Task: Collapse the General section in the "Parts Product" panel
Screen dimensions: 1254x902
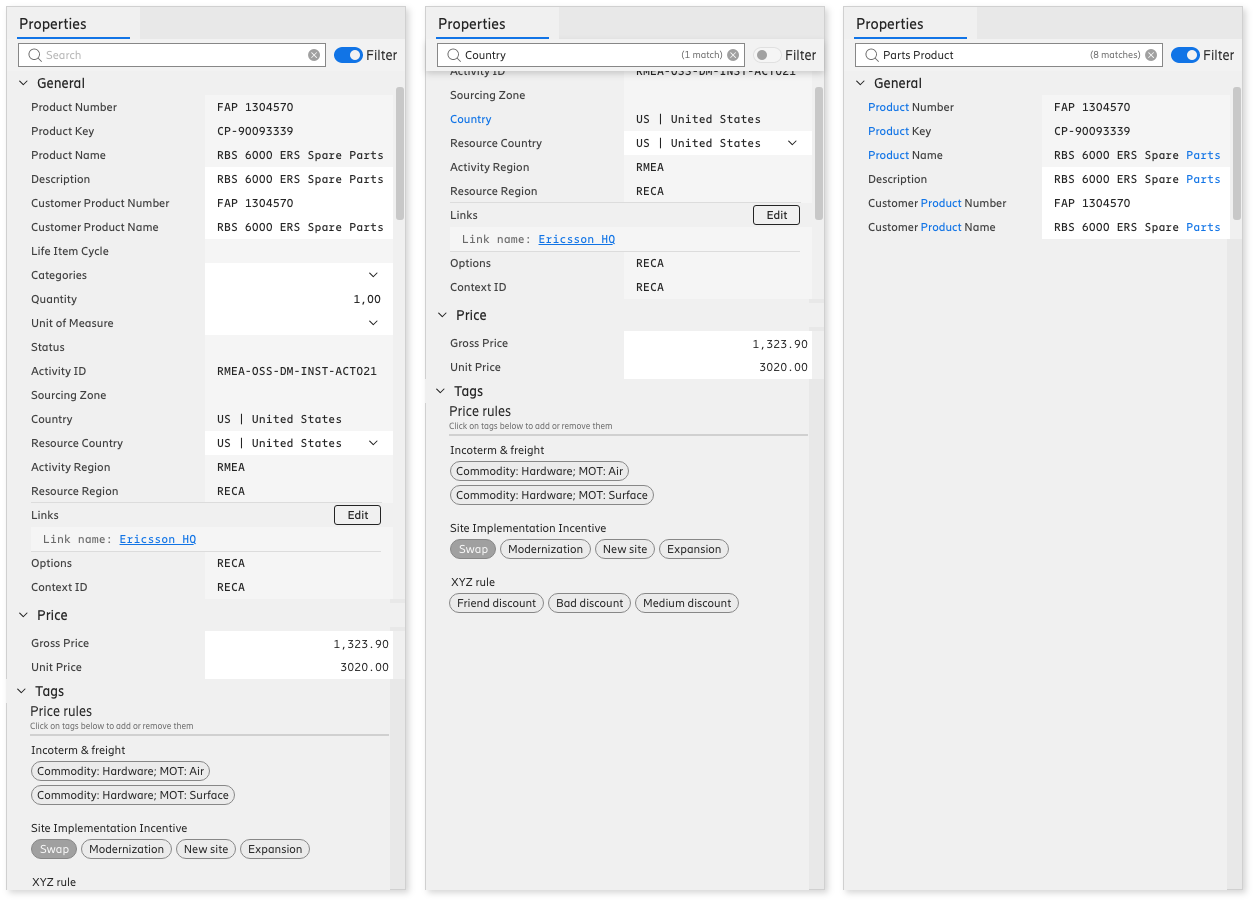Action: [861, 83]
